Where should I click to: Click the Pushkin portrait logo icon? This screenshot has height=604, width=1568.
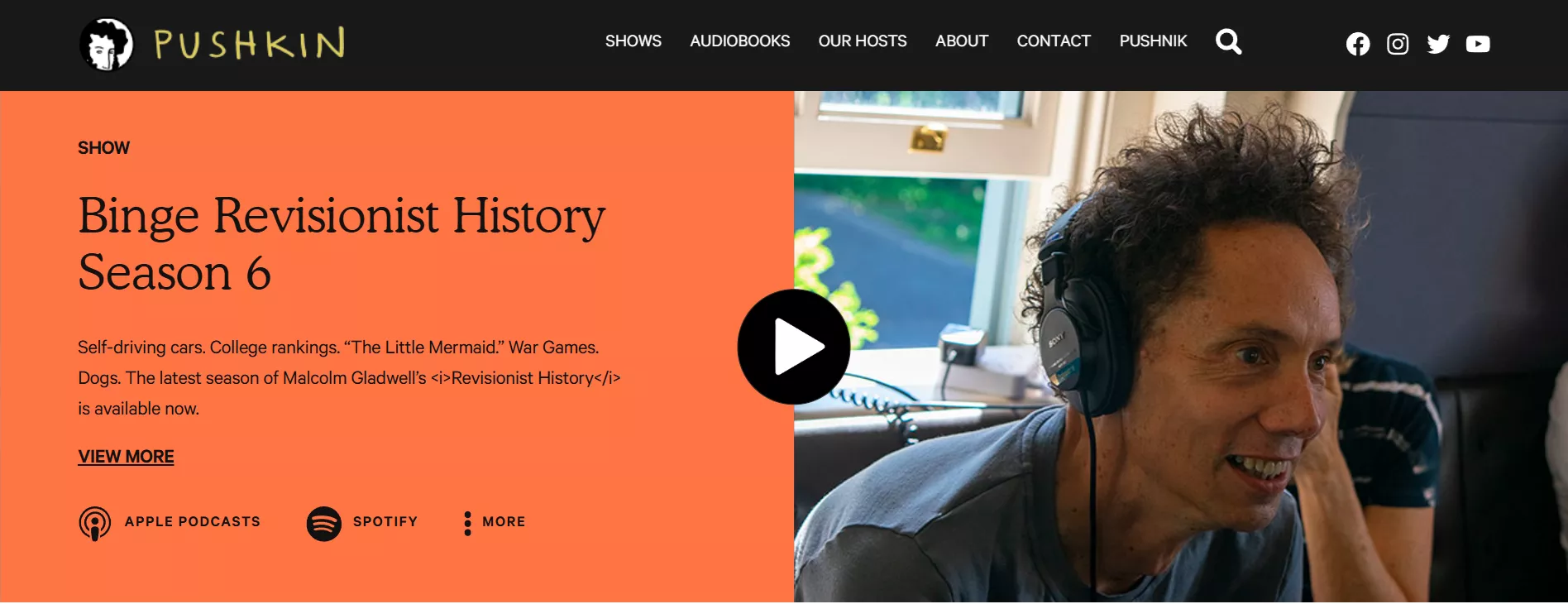click(x=106, y=44)
